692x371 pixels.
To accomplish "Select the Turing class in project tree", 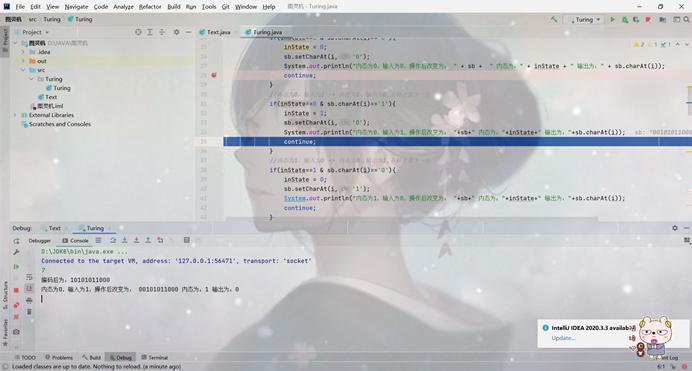I will tap(58, 88).
